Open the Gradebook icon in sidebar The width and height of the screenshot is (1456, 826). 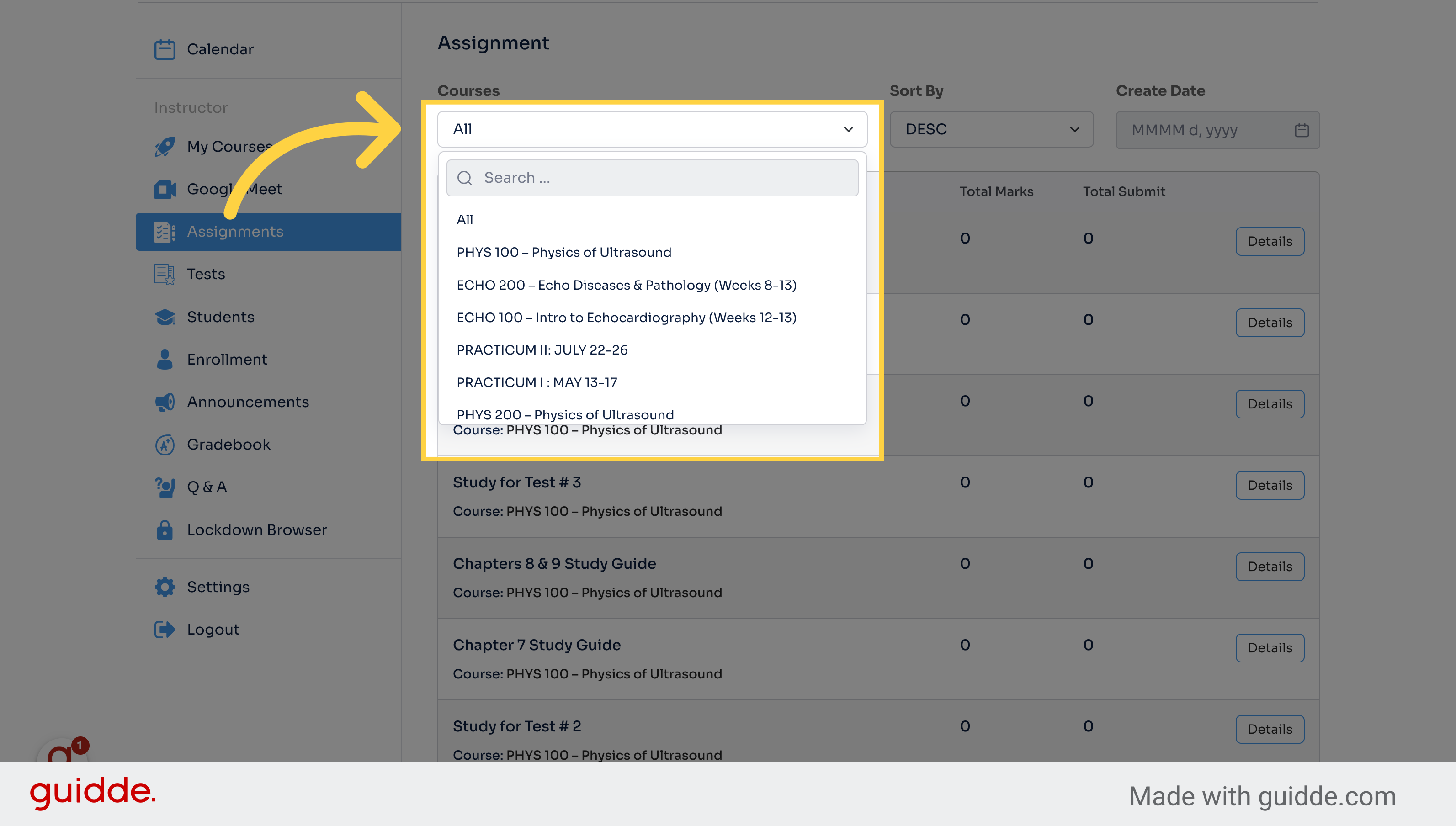click(164, 444)
